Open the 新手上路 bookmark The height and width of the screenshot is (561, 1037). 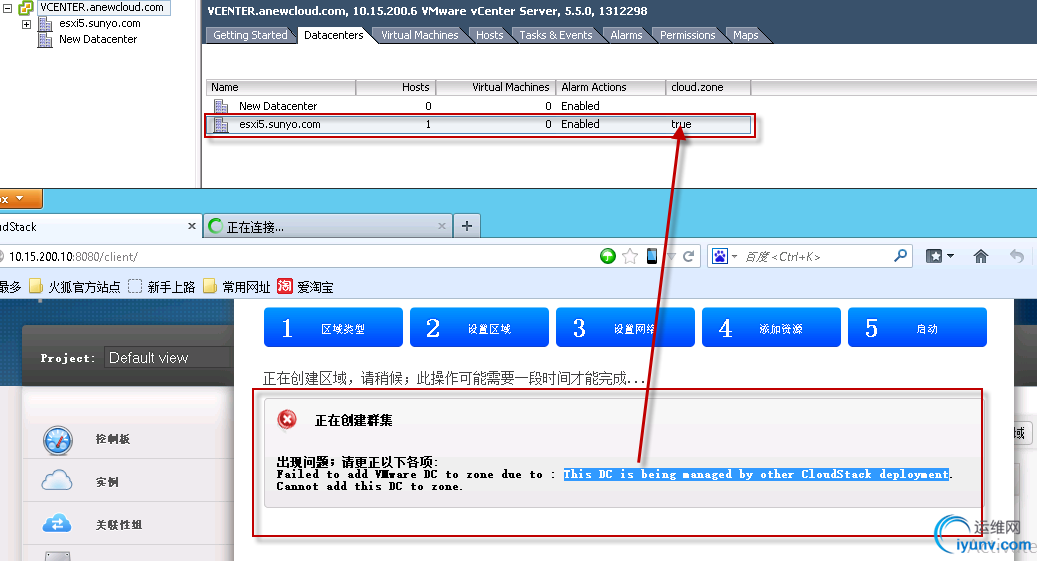tap(161, 286)
